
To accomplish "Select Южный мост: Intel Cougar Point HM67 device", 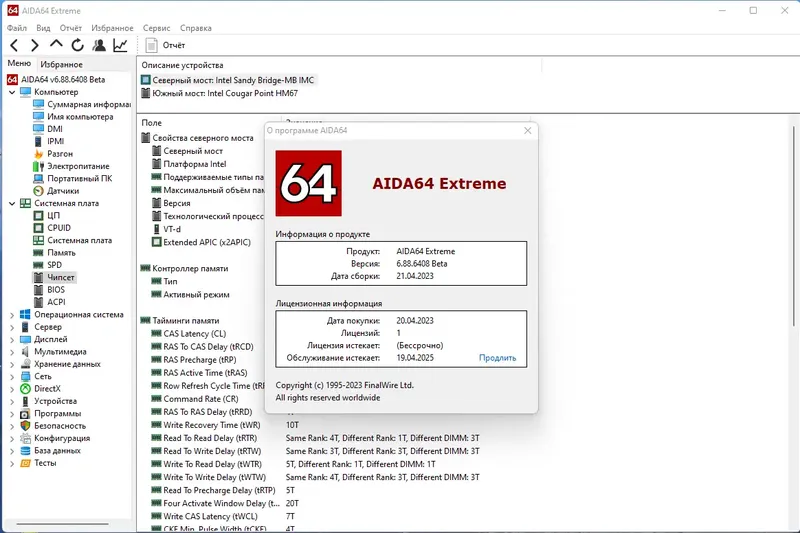I will click(x=219, y=93).
